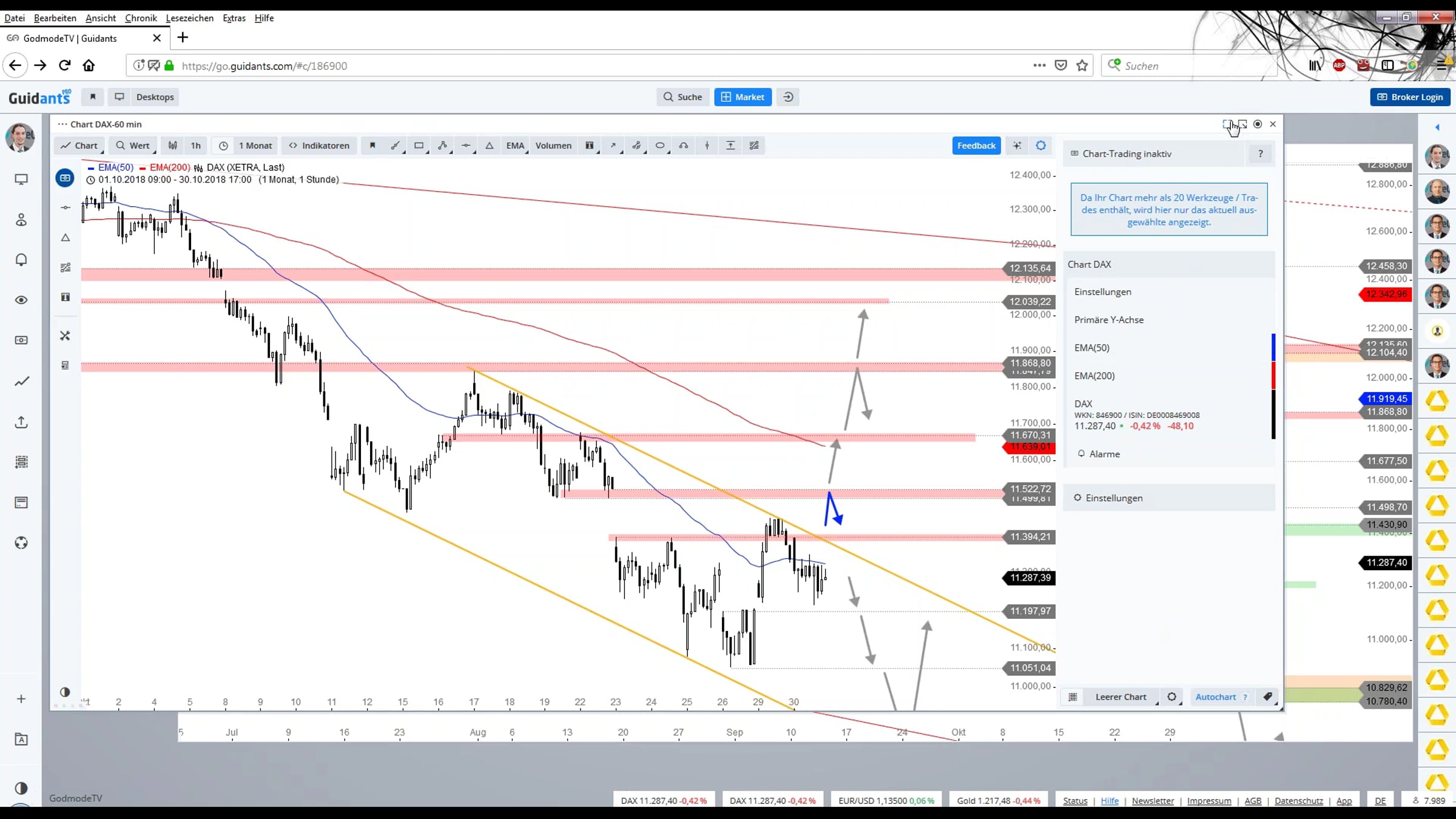Select the horizontal line tool in top toolbar
This screenshot has width=1456, height=819.
pyautogui.click(x=466, y=146)
